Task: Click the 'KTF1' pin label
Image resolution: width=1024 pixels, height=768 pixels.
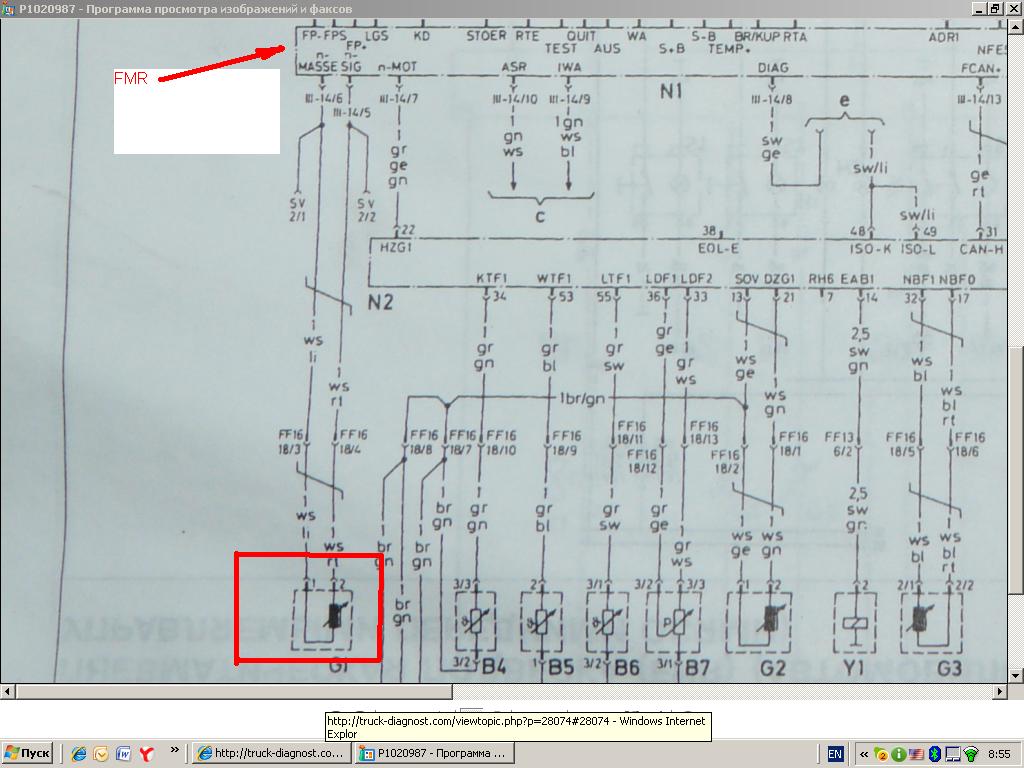Action: coord(492,278)
